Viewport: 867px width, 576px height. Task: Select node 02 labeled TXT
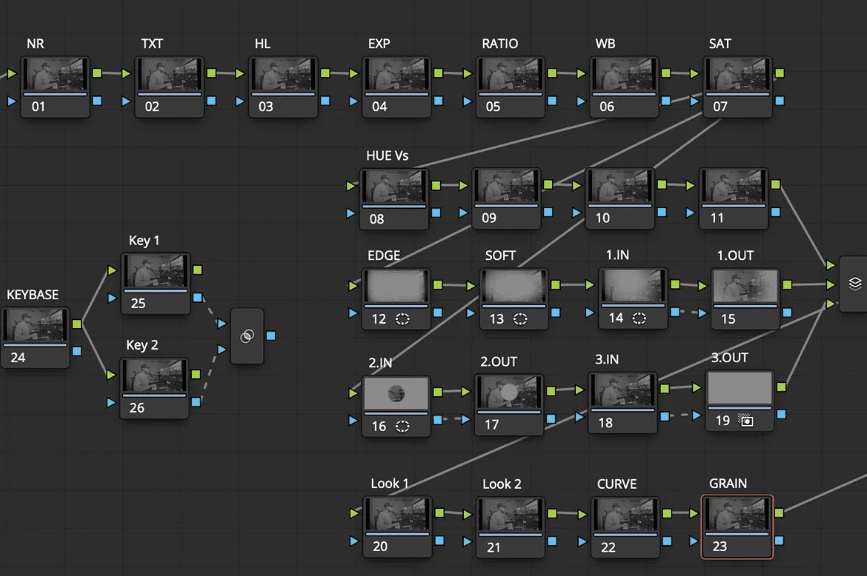tap(169, 87)
